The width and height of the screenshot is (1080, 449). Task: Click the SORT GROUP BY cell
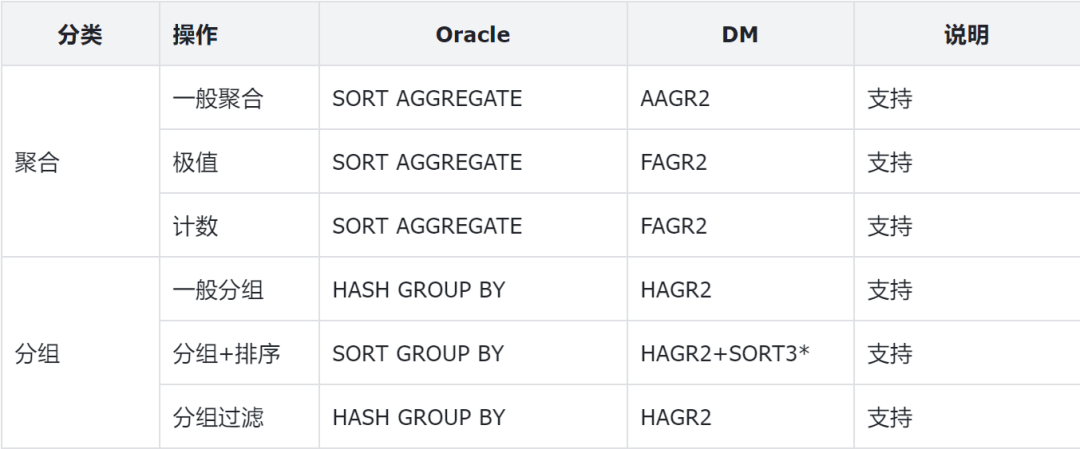click(418, 354)
